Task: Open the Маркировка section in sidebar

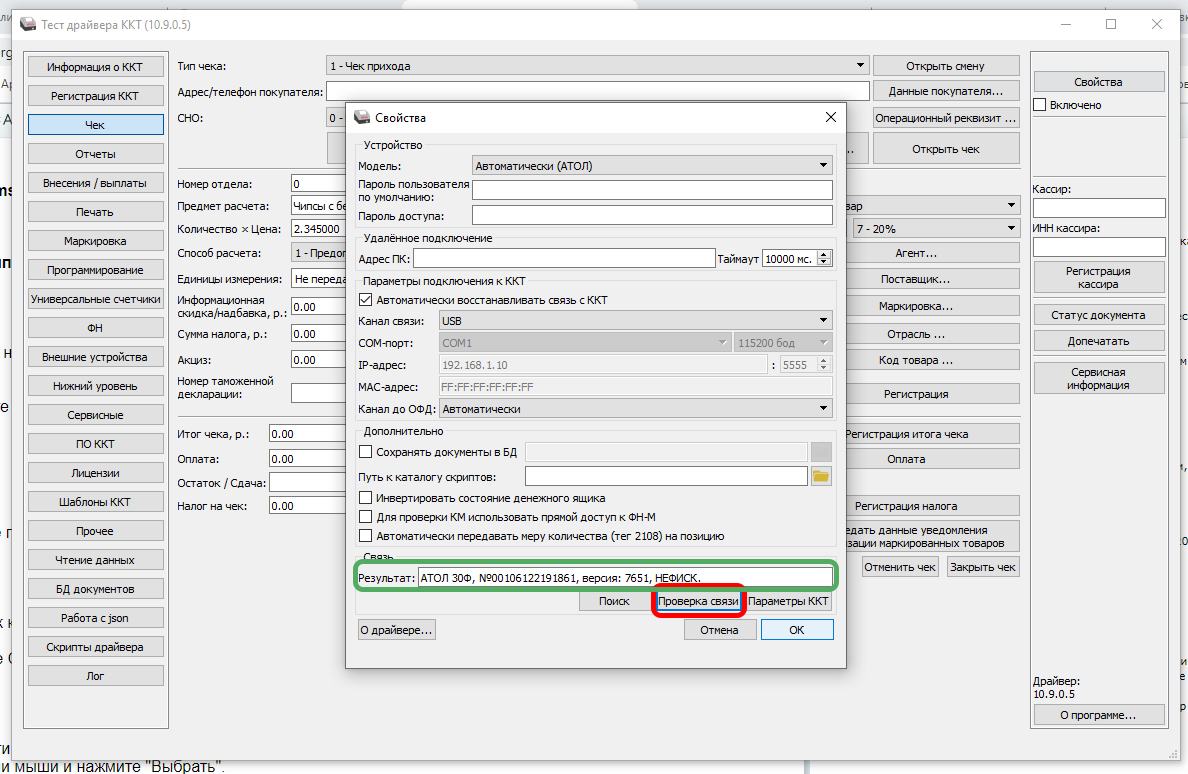Action: pyautogui.click(x=95, y=241)
